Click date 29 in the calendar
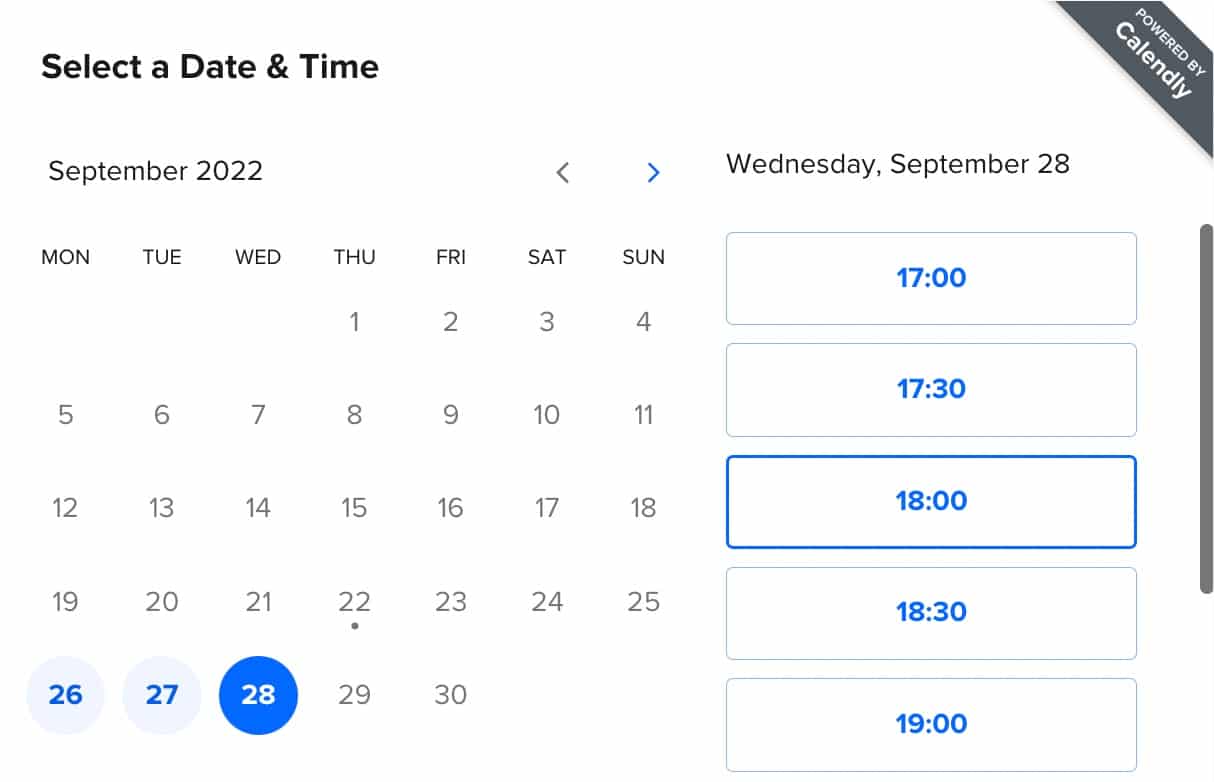The image size is (1214, 782). coord(354,695)
